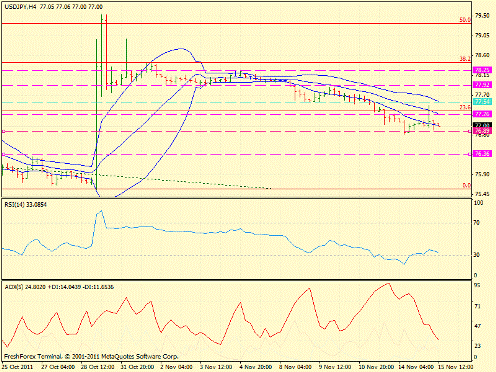Click the magenta 78.25 price level tag
The width and height of the screenshot is (496, 372).
(x=482, y=70)
